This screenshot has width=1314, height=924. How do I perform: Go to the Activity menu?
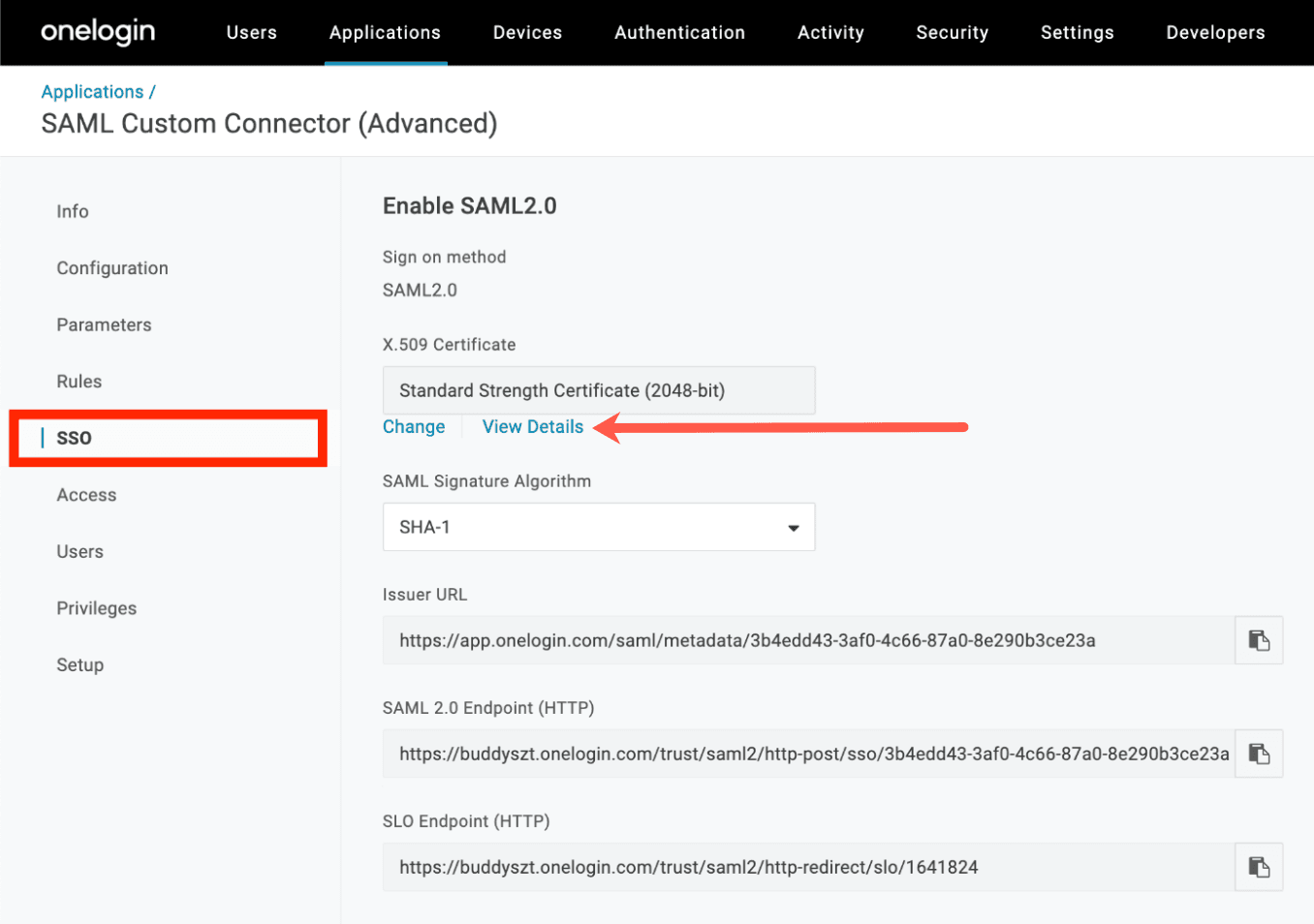(830, 32)
